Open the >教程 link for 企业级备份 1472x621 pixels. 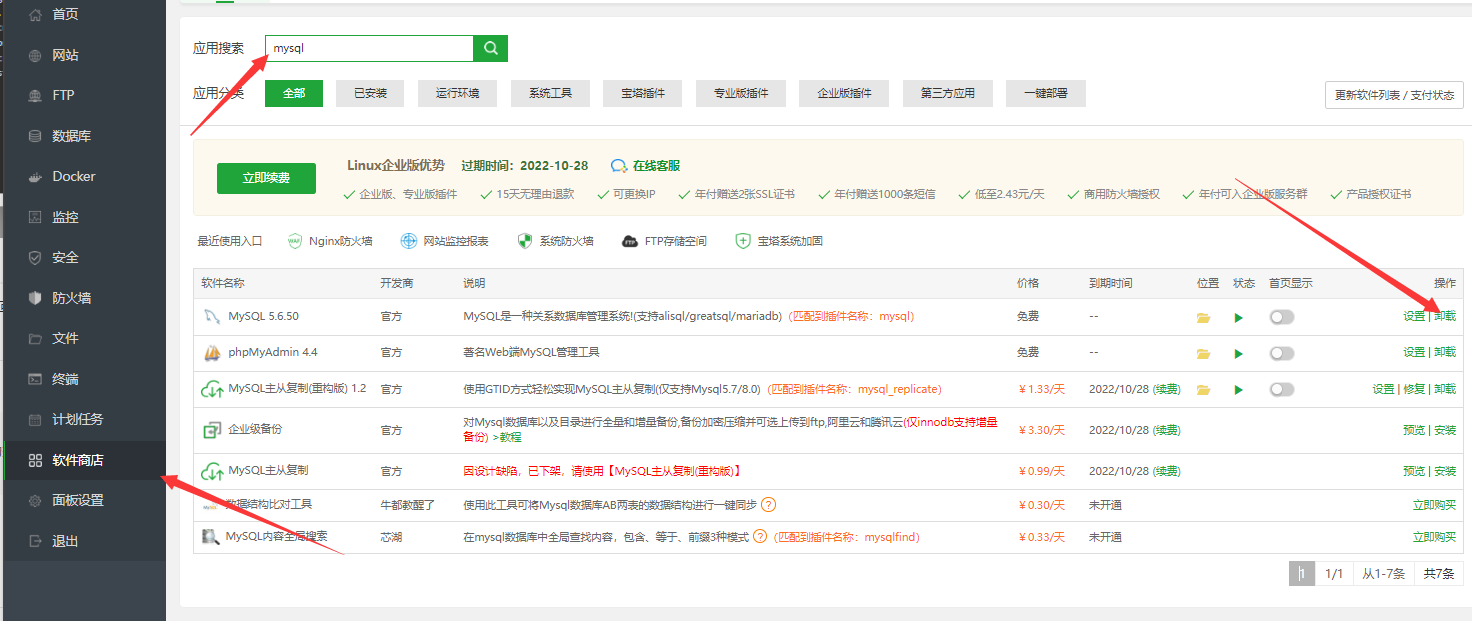(x=509, y=438)
